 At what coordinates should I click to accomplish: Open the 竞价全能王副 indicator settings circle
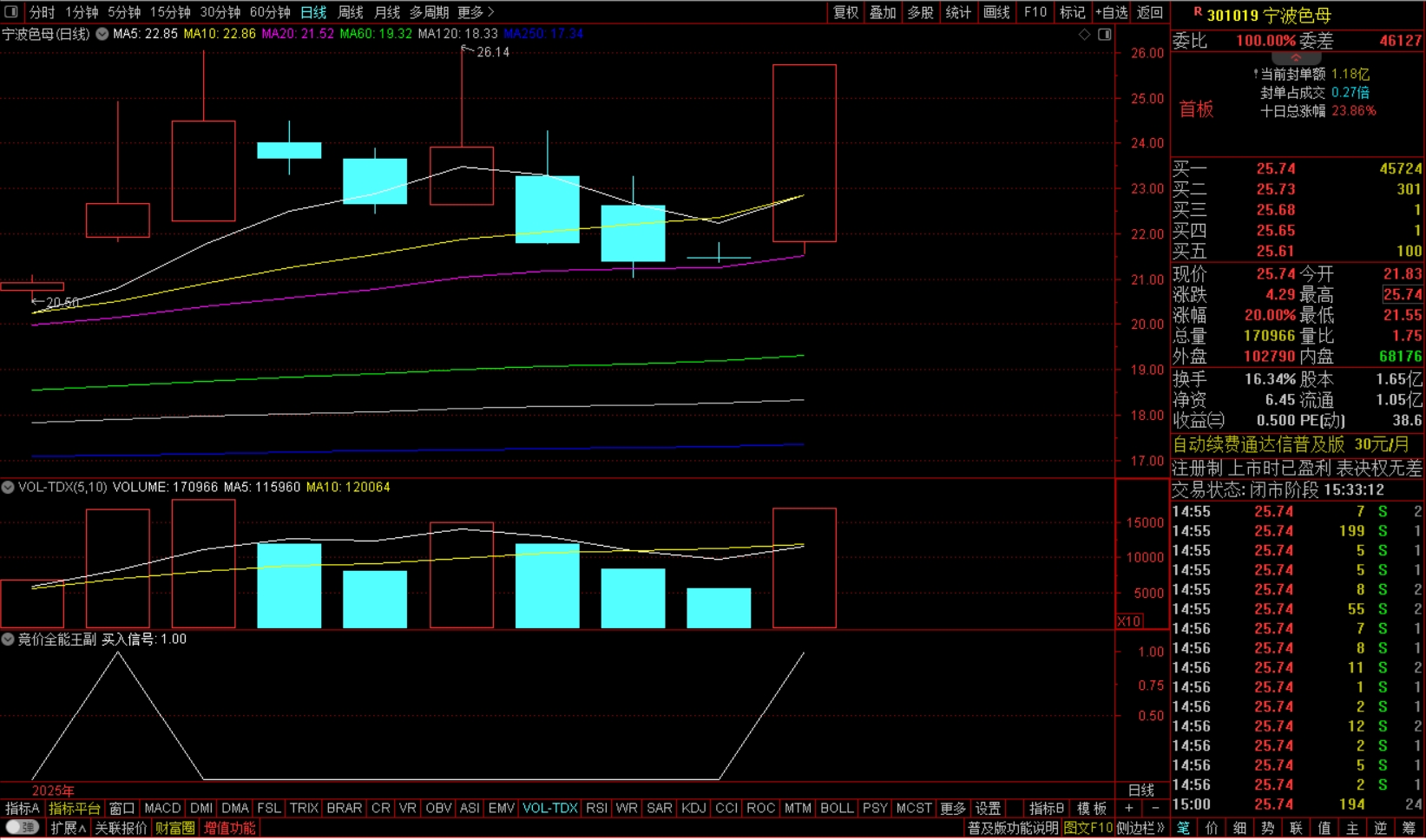click(x=8, y=639)
